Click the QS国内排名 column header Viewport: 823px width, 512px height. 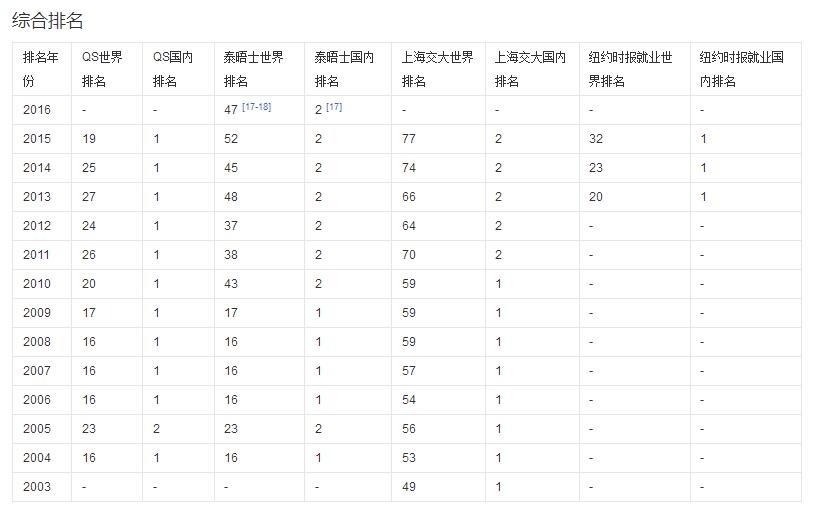click(178, 69)
